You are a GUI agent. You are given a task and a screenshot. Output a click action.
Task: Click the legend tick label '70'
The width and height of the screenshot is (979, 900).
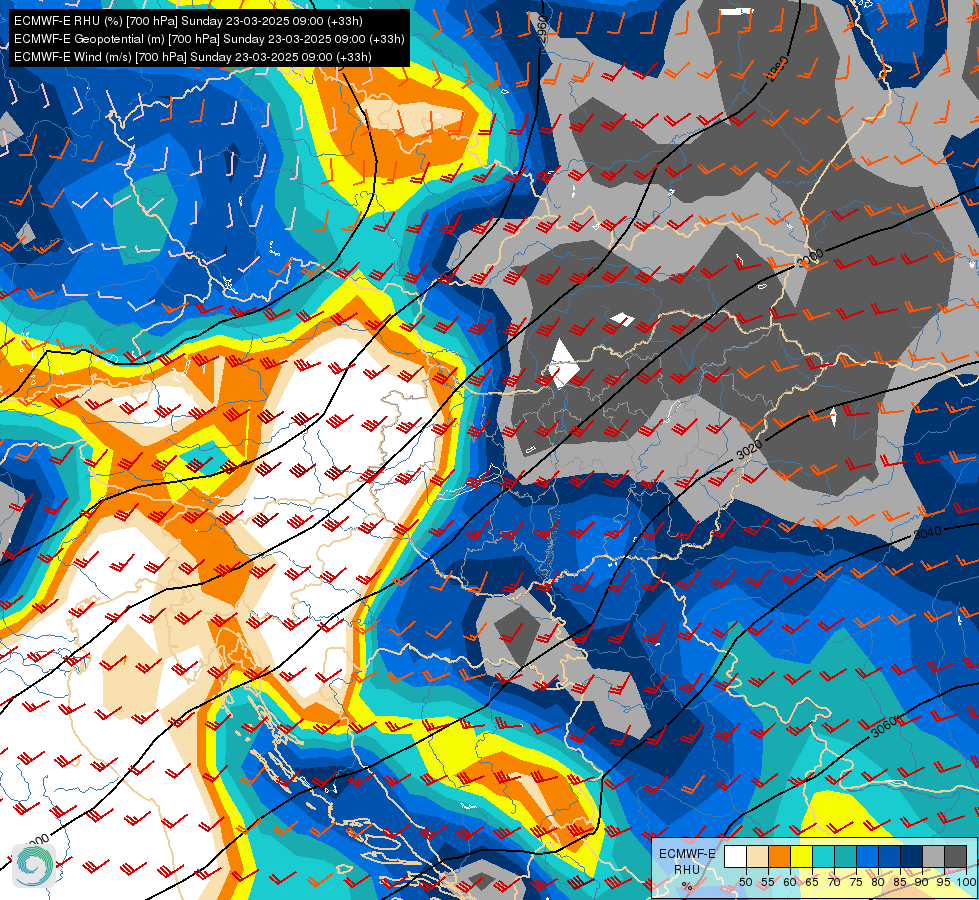[x=834, y=882]
